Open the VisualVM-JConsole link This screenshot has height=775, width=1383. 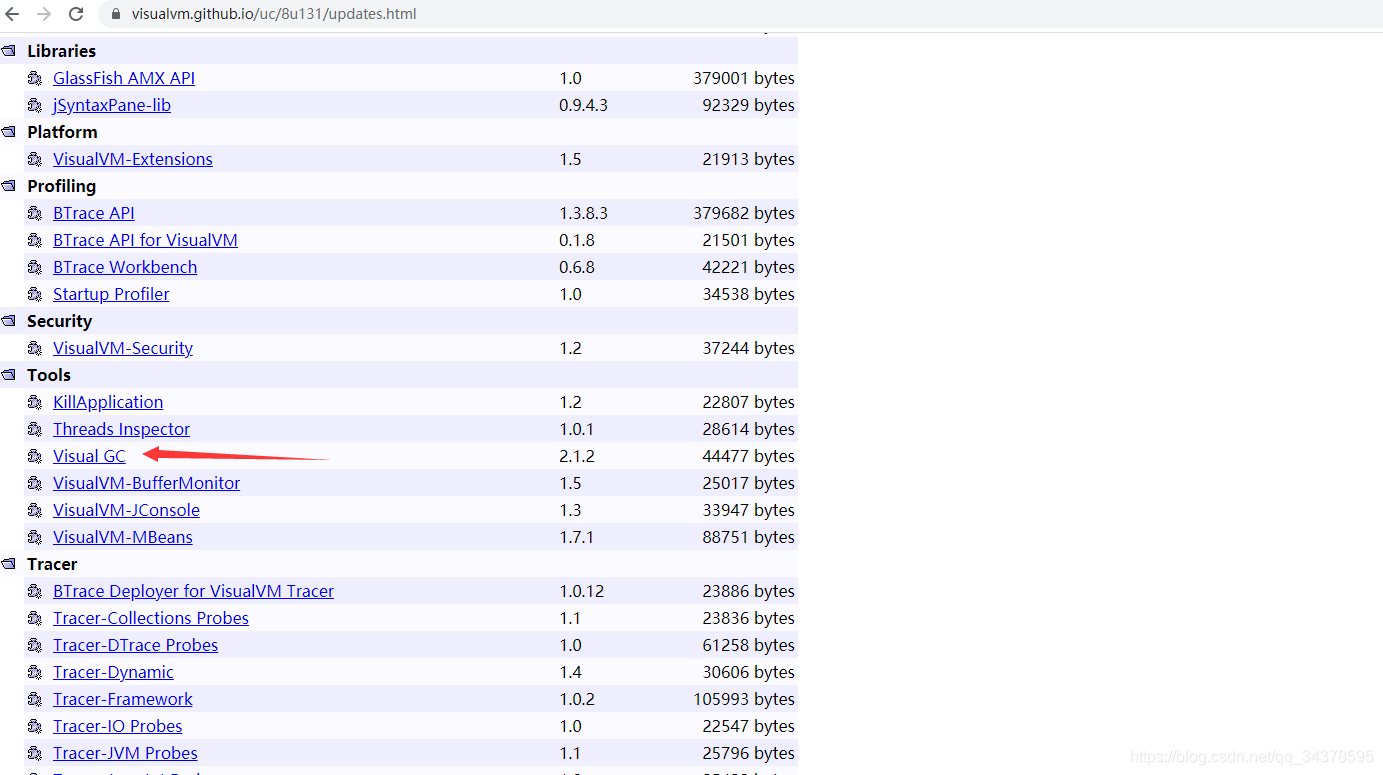pyautogui.click(x=126, y=510)
